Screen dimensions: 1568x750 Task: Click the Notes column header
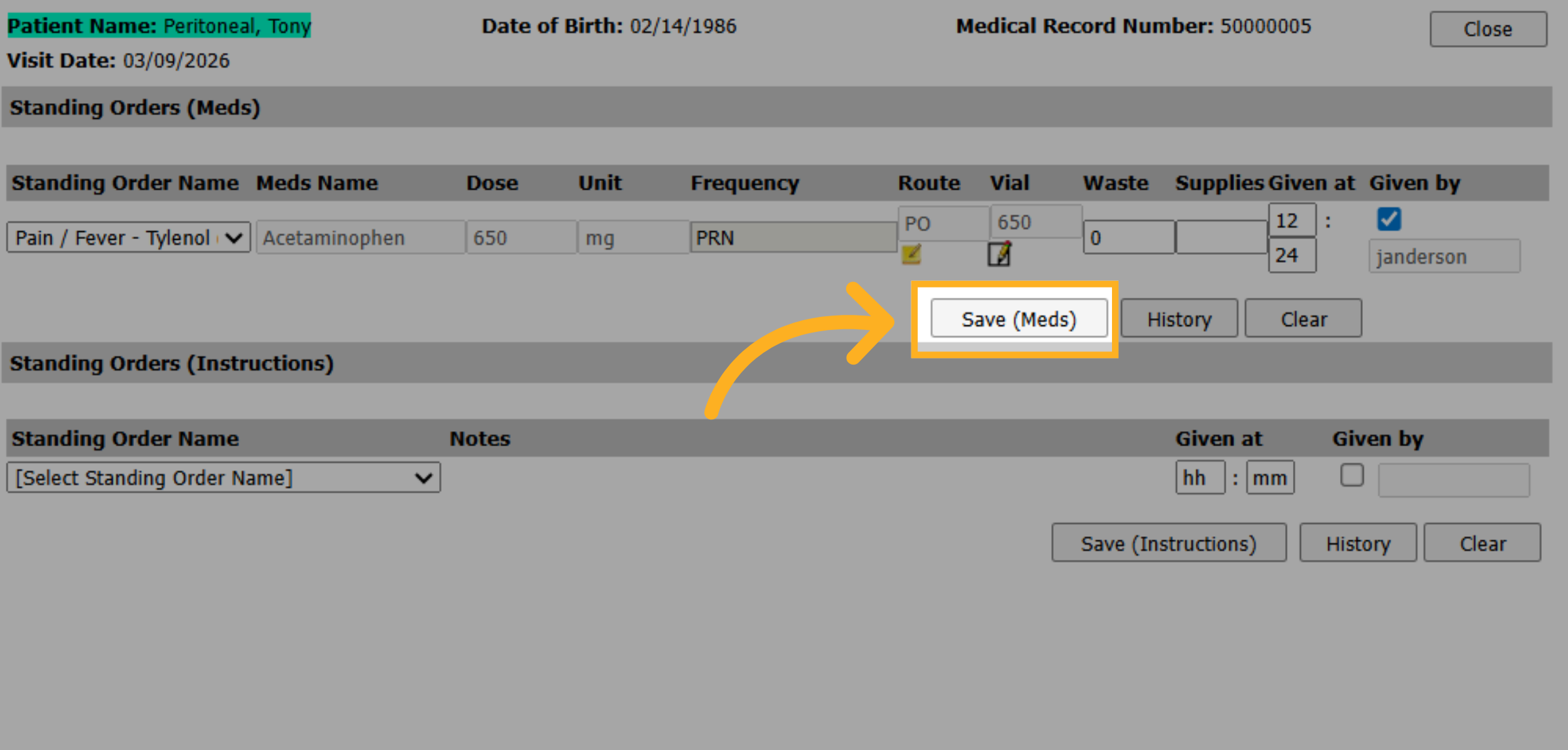(x=480, y=438)
